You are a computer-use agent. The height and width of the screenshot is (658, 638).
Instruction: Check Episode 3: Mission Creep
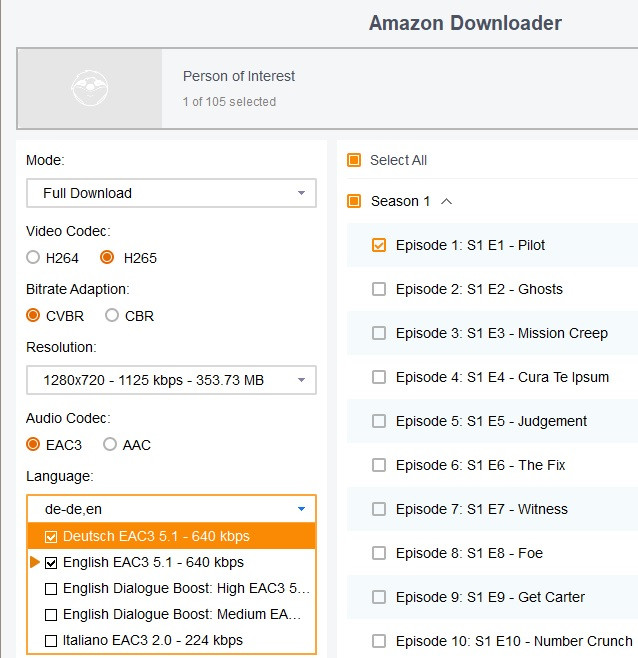pos(379,333)
